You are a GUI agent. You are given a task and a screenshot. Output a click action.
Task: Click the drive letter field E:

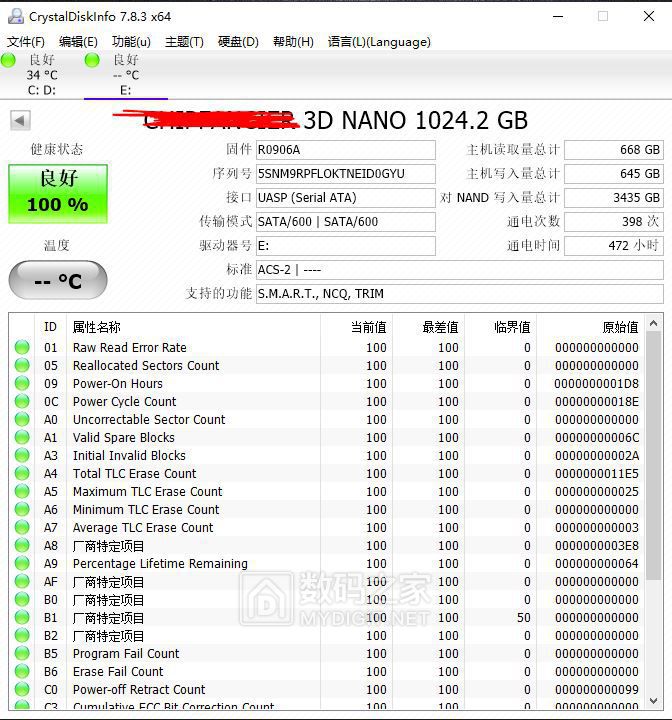point(345,246)
